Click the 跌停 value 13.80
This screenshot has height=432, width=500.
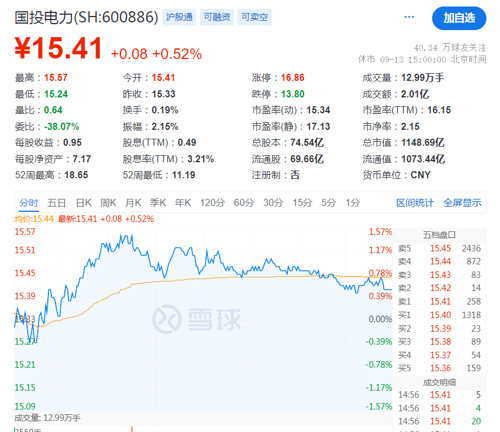(x=292, y=94)
